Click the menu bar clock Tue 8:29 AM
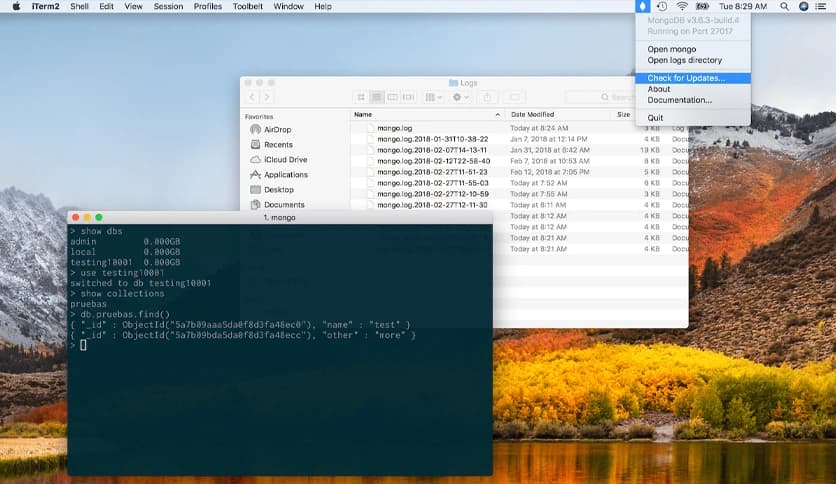 (x=743, y=6)
